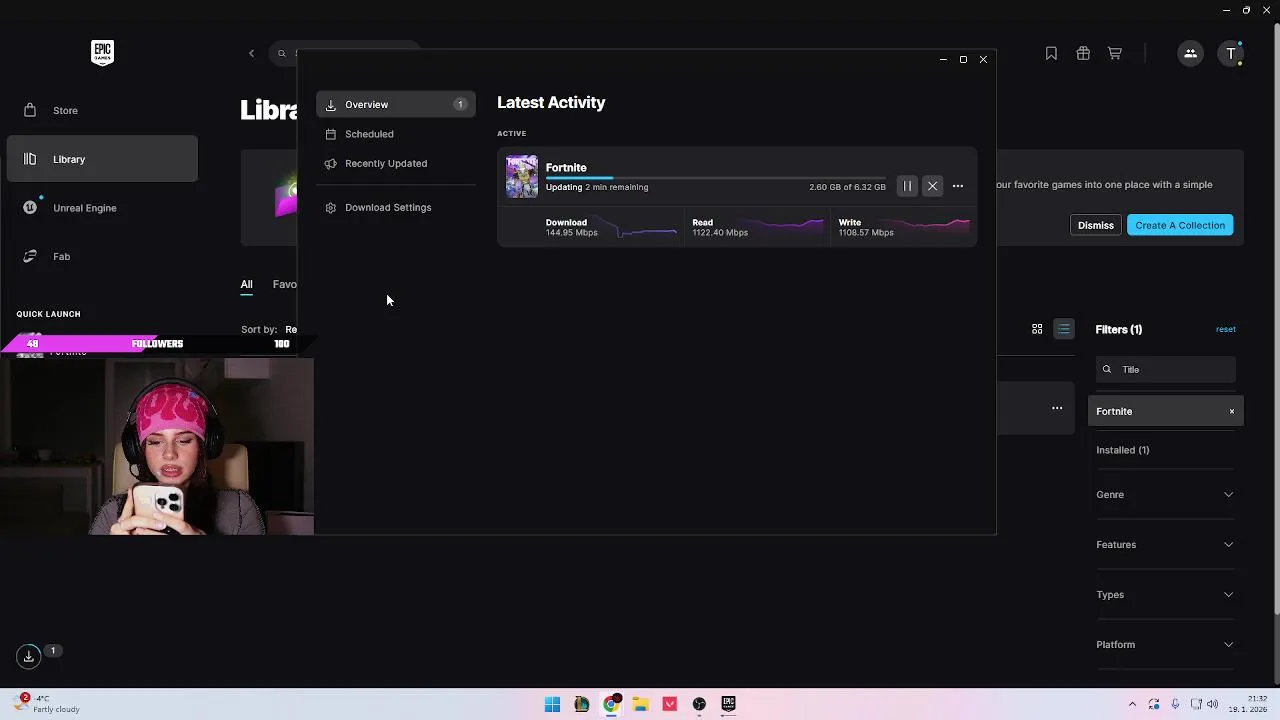Click the microphone tray icon
This screenshot has width=1280, height=720.
1175,704
